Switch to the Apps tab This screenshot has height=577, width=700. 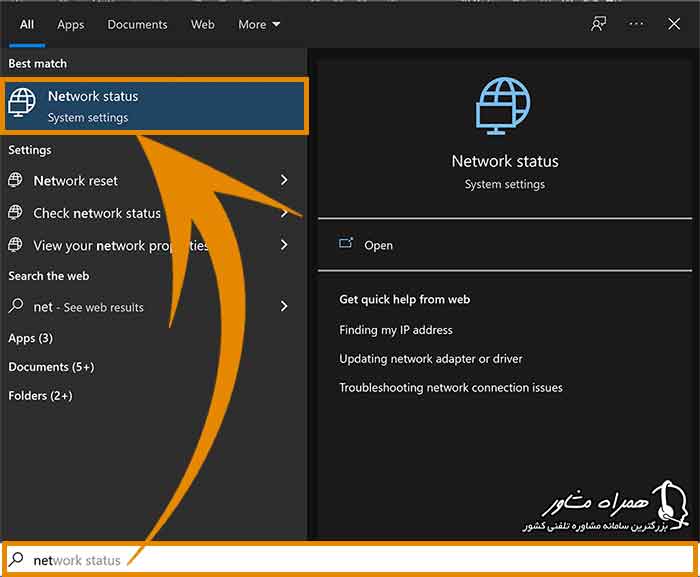(x=71, y=25)
